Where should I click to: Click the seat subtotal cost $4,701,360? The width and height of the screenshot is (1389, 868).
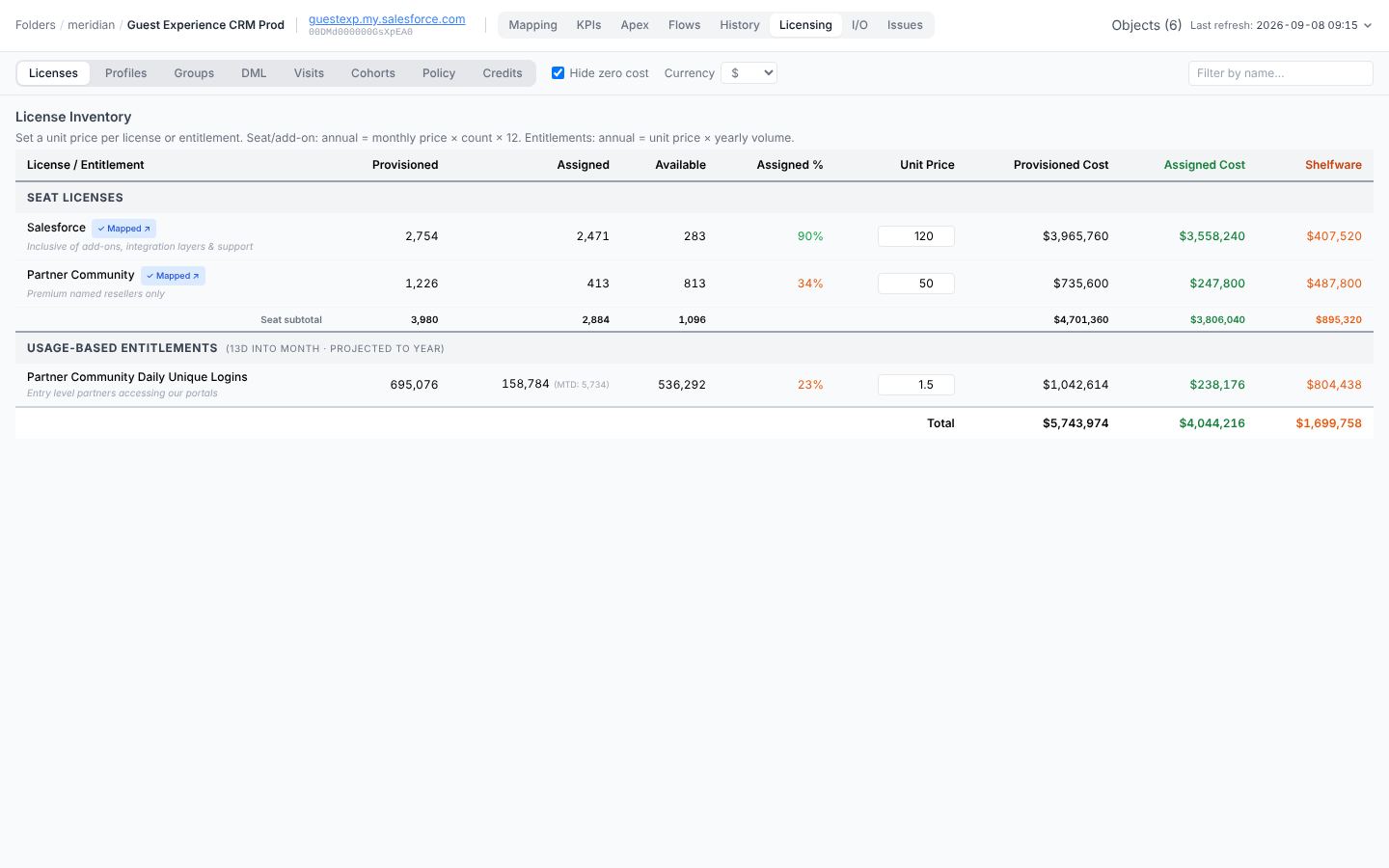[1080, 319]
